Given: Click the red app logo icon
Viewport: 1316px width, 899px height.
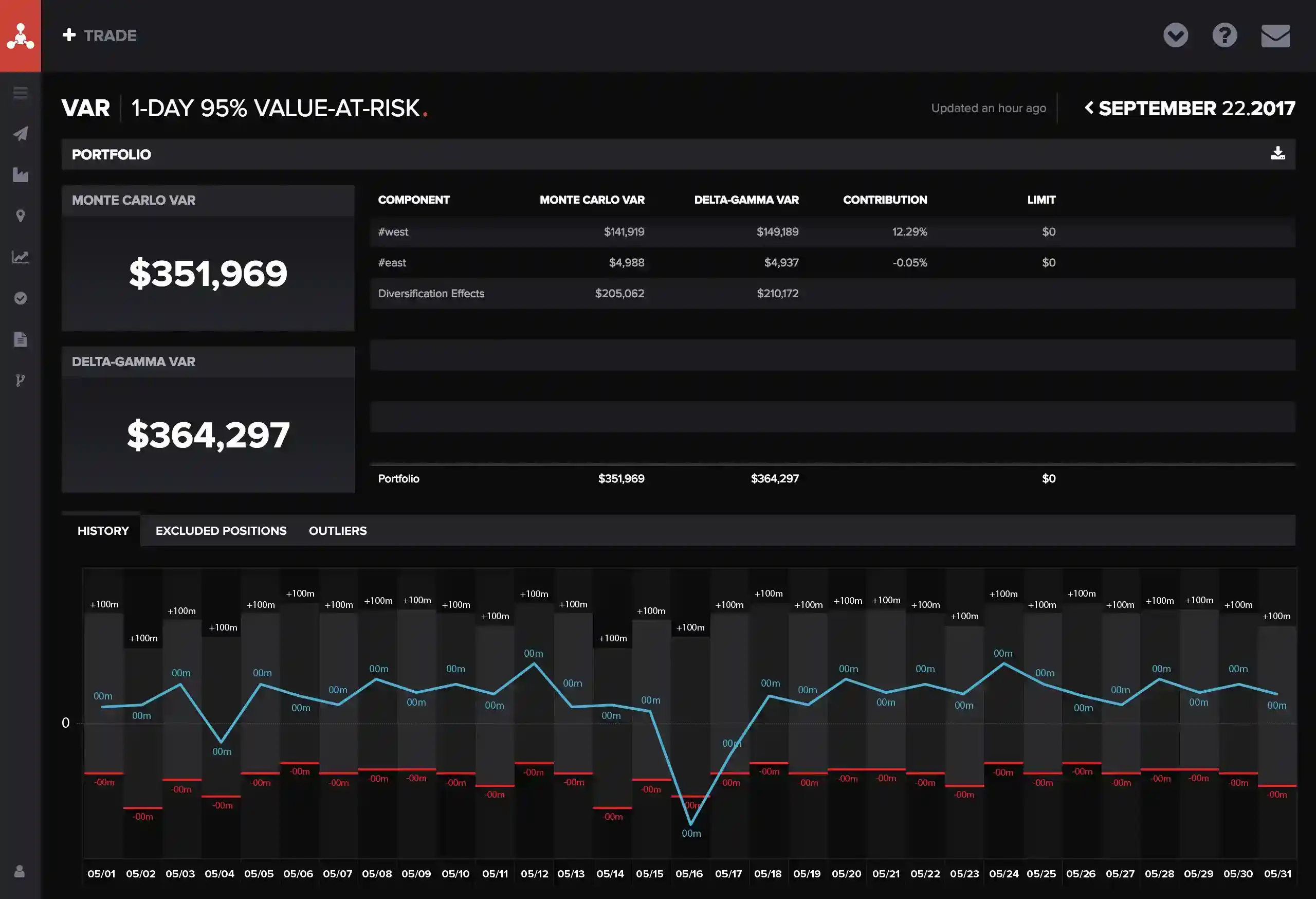Looking at the screenshot, I should click(21, 35).
